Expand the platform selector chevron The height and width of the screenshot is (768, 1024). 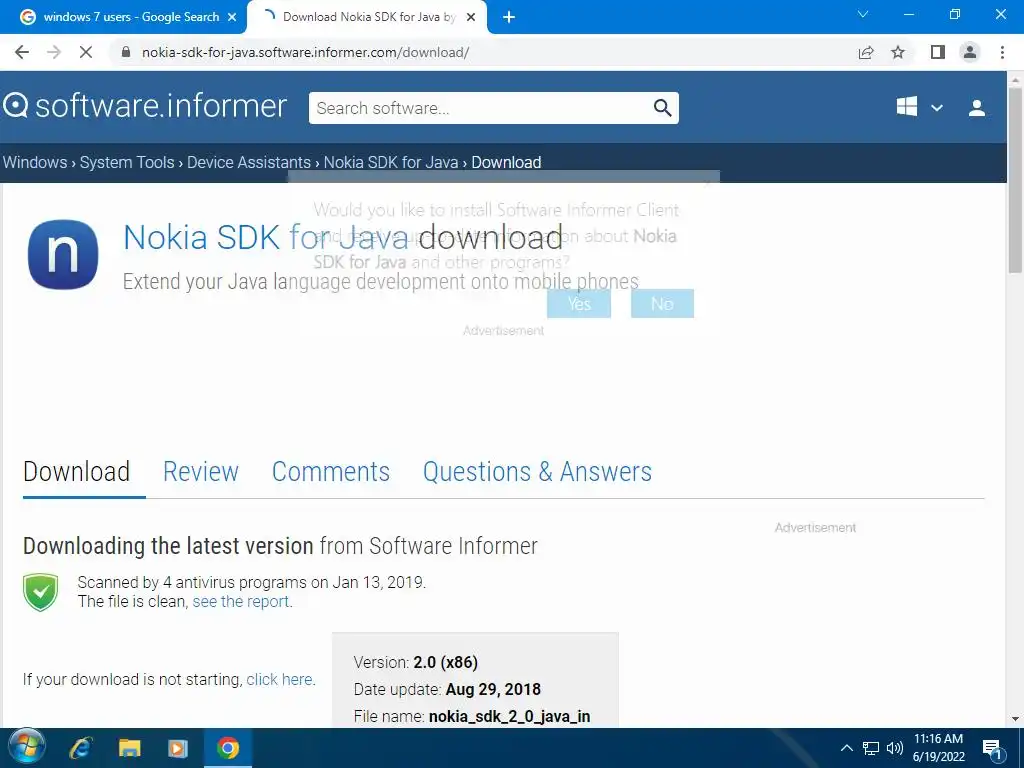coord(936,108)
